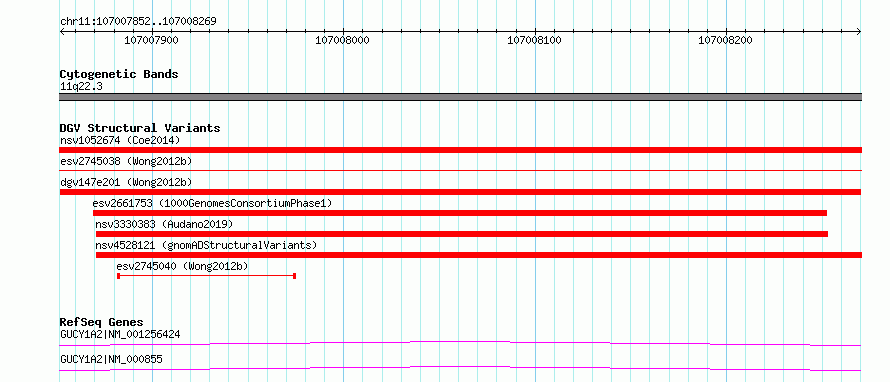Click the DGV Structural Variants track title
The width and height of the screenshot is (890, 382).
tap(140, 128)
